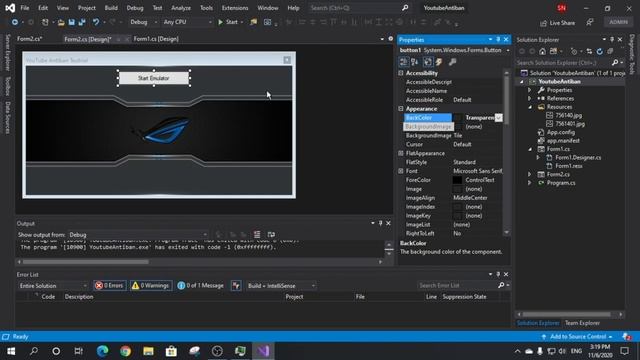
Task: Click the ForeColor black color swatch
Action: (x=457, y=180)
